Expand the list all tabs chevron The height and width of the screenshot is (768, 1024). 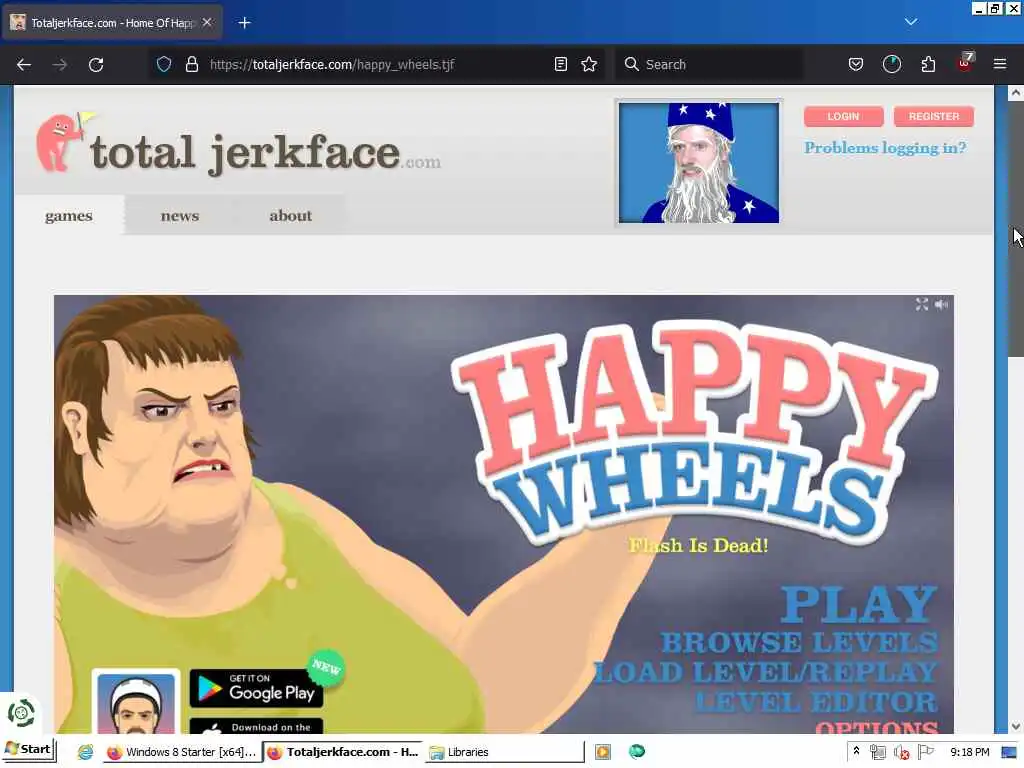pos(911,22)
